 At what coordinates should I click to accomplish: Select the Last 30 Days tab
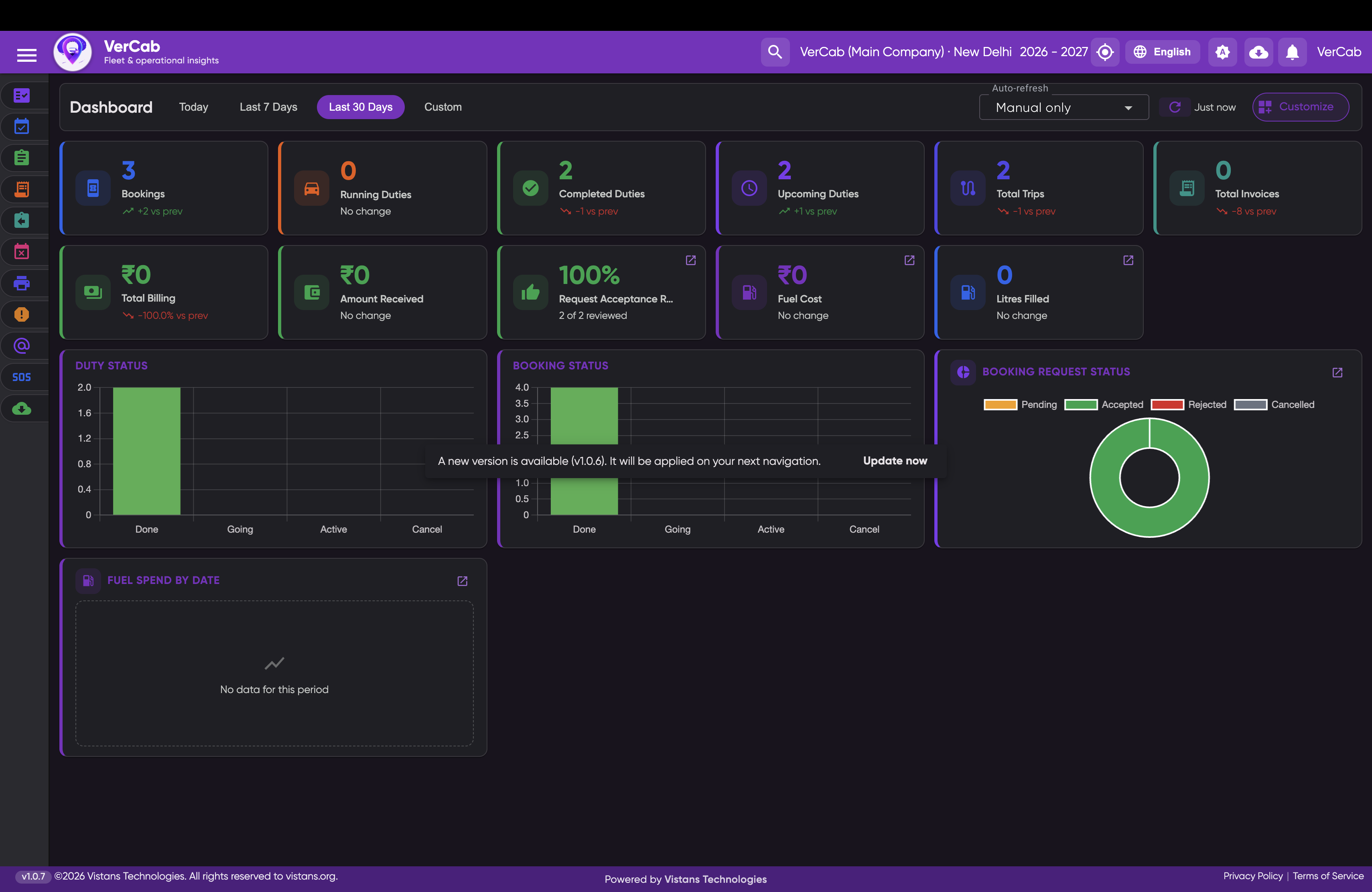(x=360, y=107)
